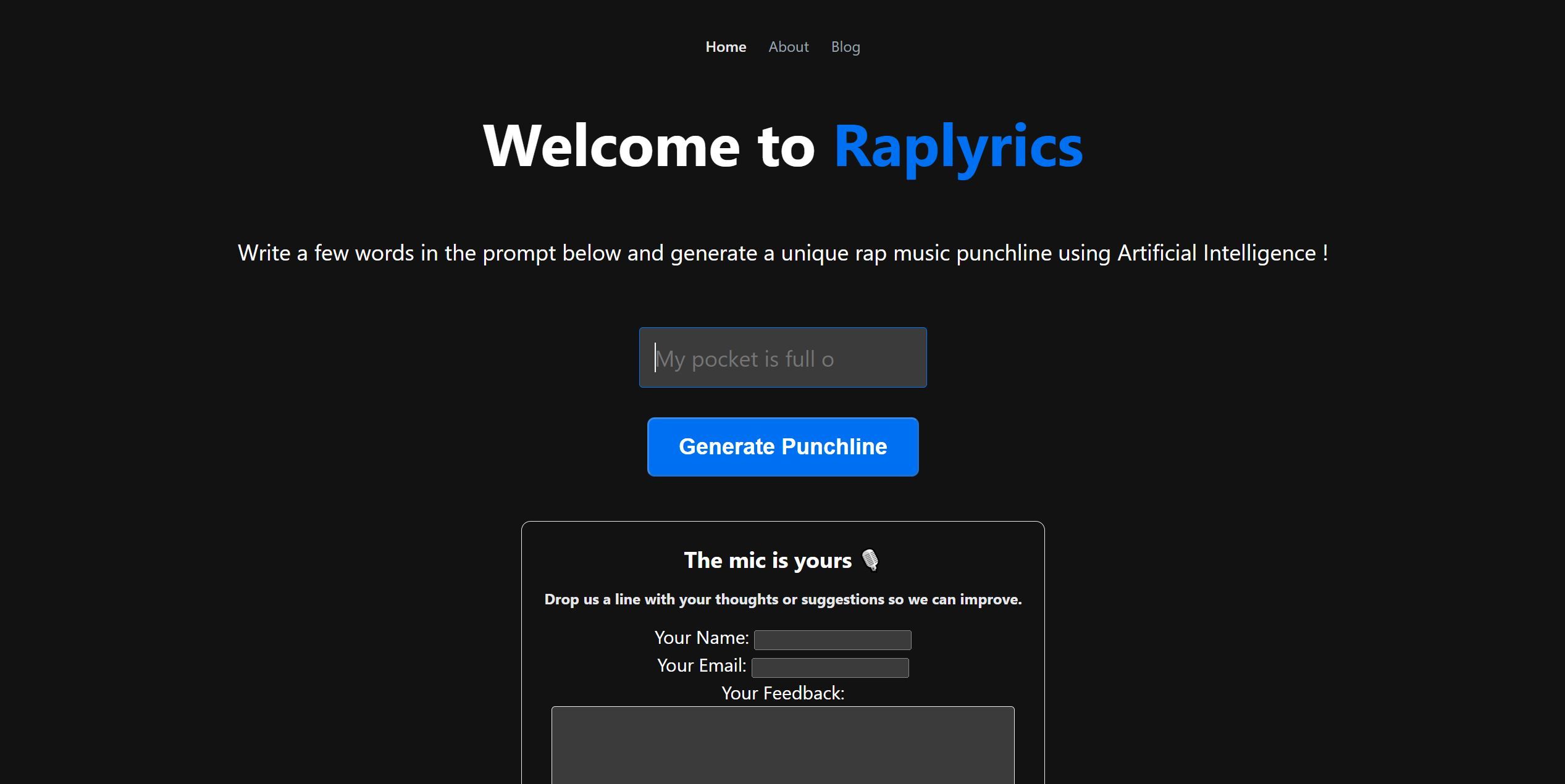Click the 'The mic is yours' heading
Screen dimensions: 1565x784
pos(769,561)
